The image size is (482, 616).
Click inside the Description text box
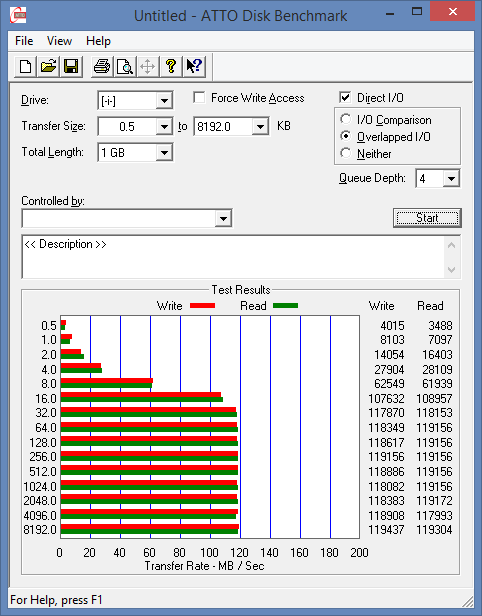coord(234,257)
